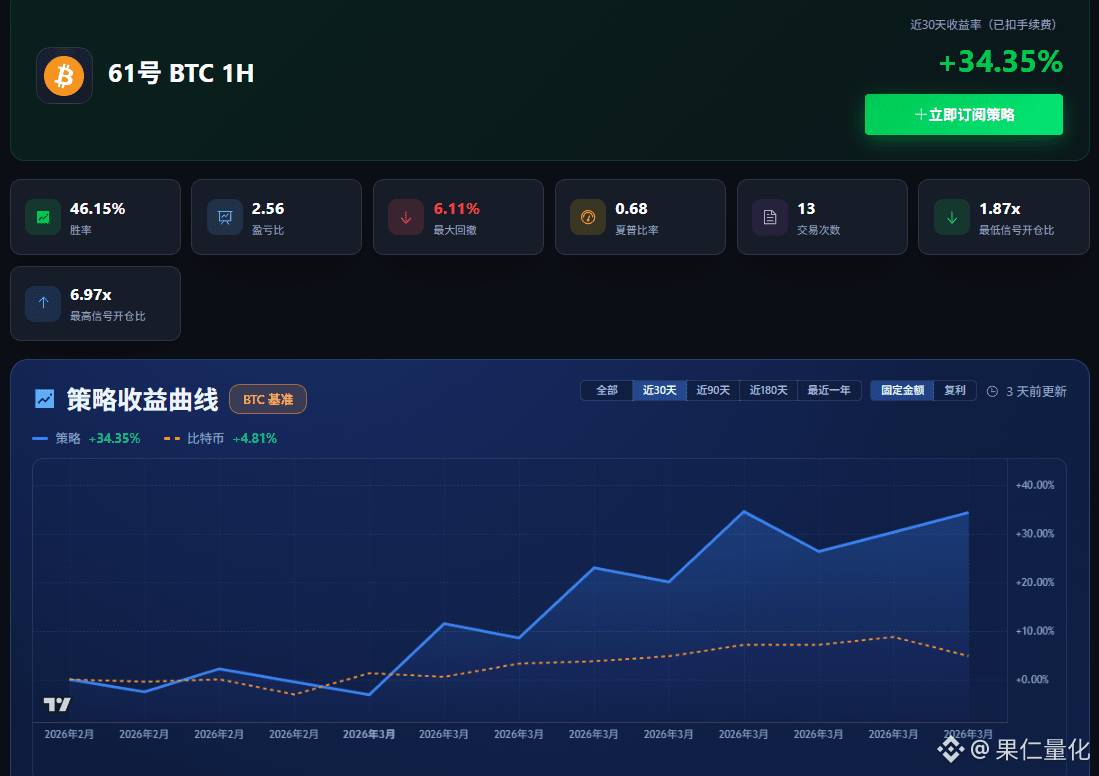Click the green down-arrow lowest signal icon
This screenshot has width=1099, height=776.
[x=952, y=217]
